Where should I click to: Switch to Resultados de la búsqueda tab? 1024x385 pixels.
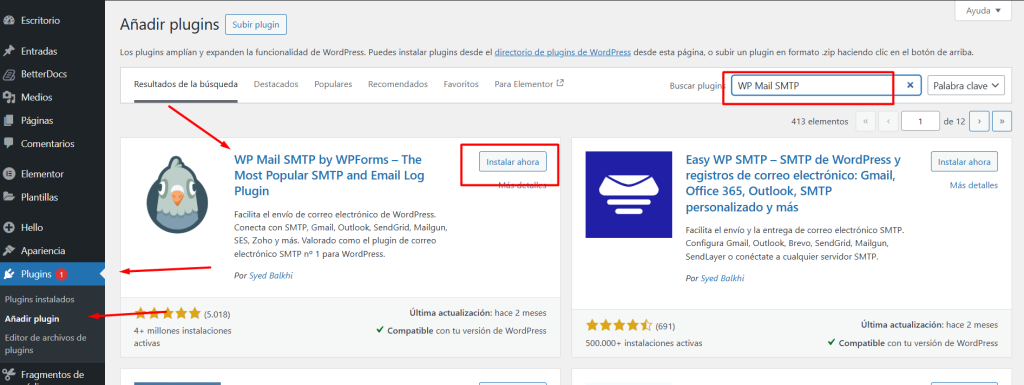pos(185,84)
